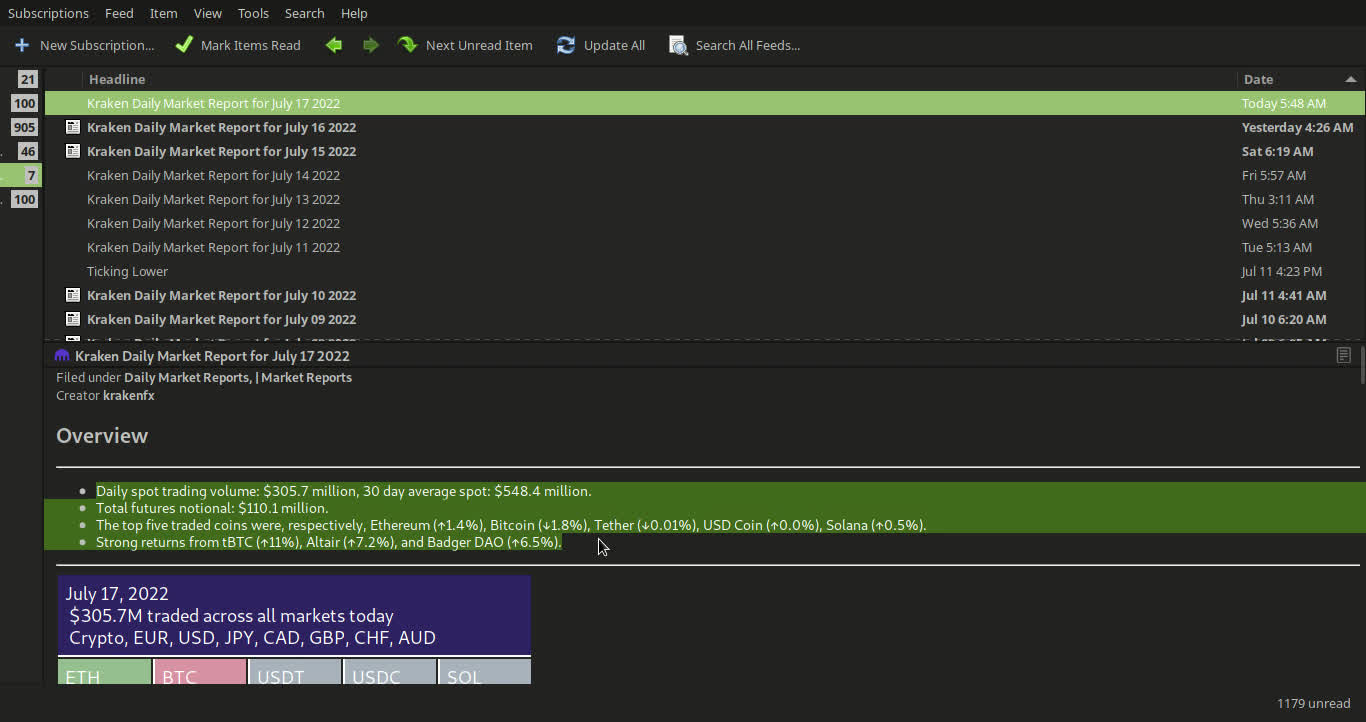The height and width of the screenshot is (722, 1366).
Task: Select Kraken Daily Market Report for July 17 2022
Action: [704, 103]
